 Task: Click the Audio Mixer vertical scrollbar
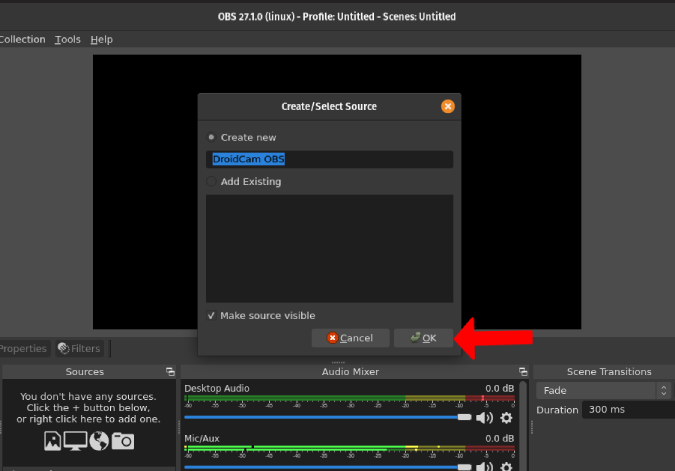tap(523, 425)
